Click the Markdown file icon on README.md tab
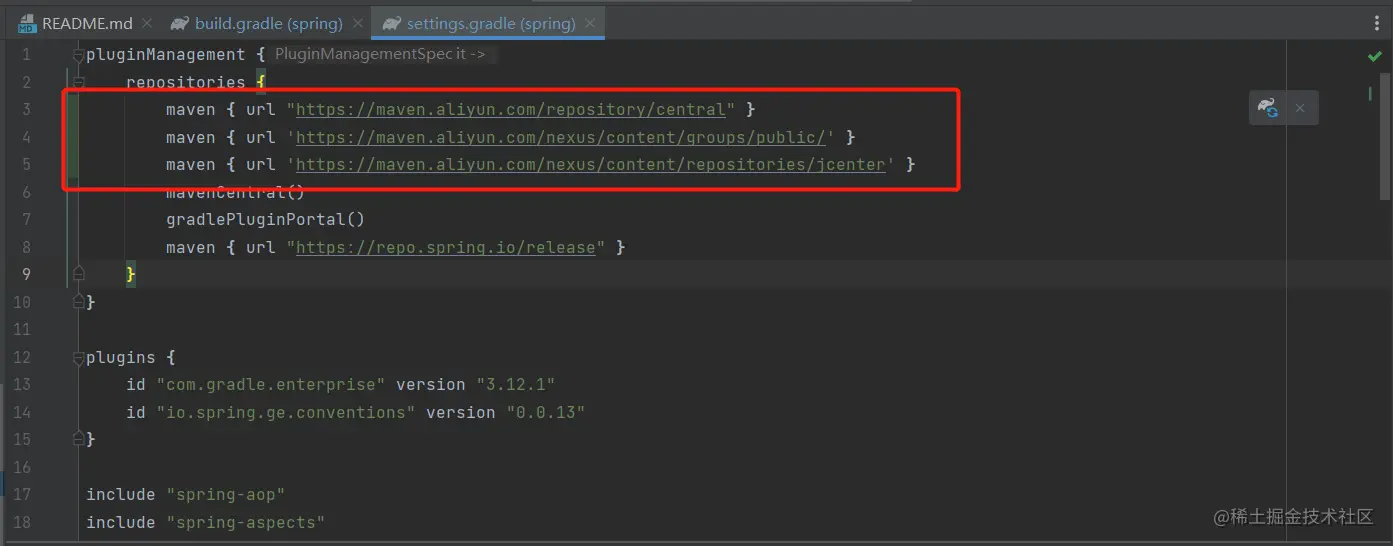This screenshot has width=1393, height=546. [27, 24]
